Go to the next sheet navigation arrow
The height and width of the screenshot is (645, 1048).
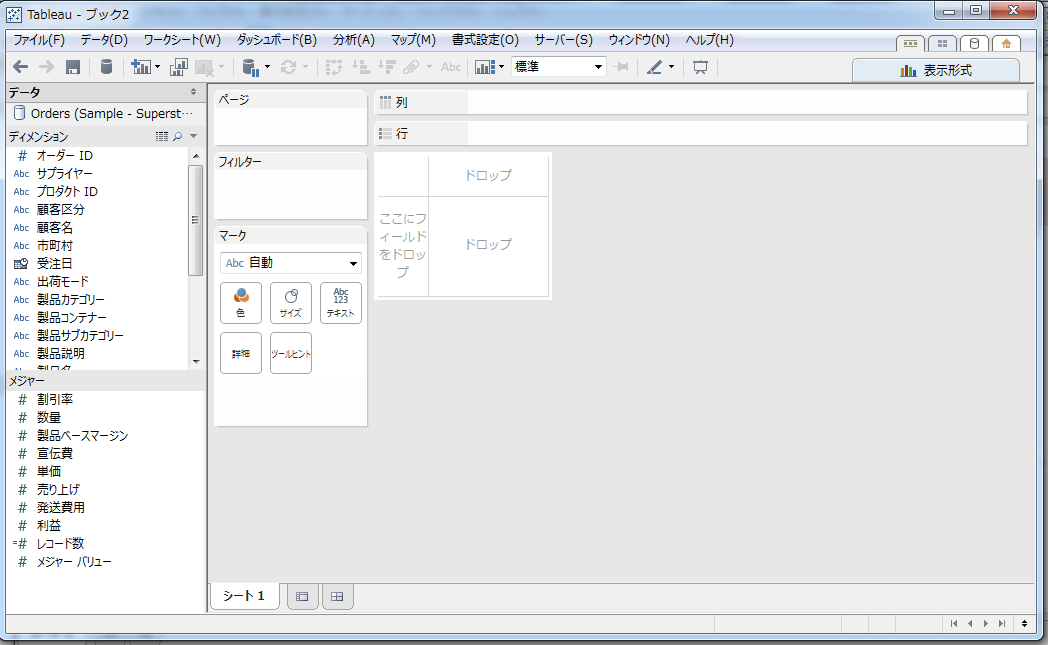[986, 624]
